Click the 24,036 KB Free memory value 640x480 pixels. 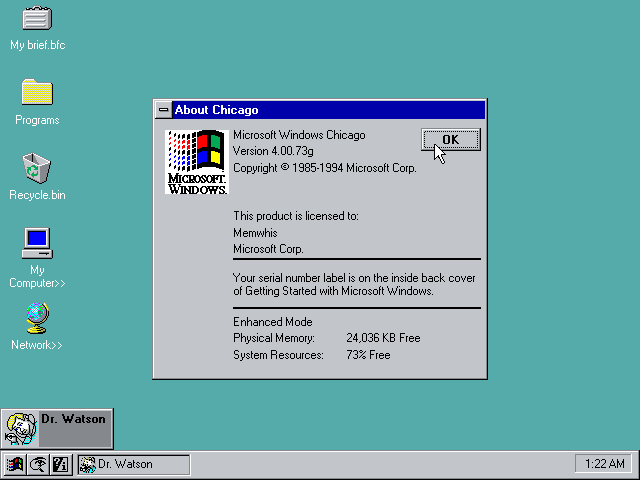click(x=382, y=338)
